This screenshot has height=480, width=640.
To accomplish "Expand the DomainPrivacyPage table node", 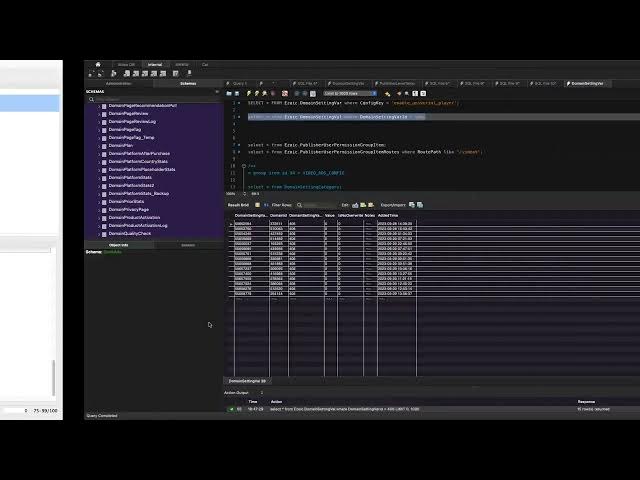I will point(99,209).
